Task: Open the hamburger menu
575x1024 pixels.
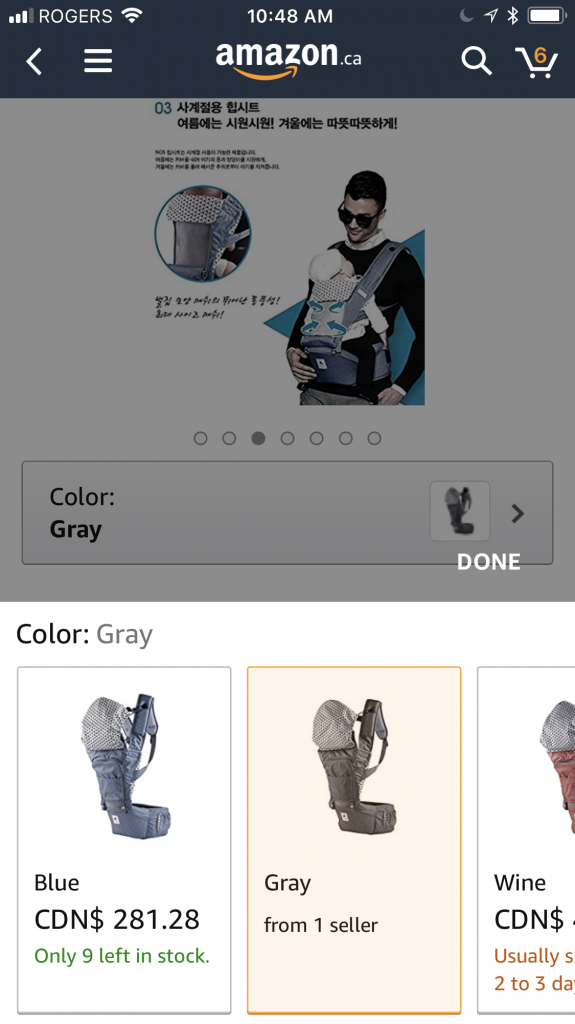Action: point(98,61)
